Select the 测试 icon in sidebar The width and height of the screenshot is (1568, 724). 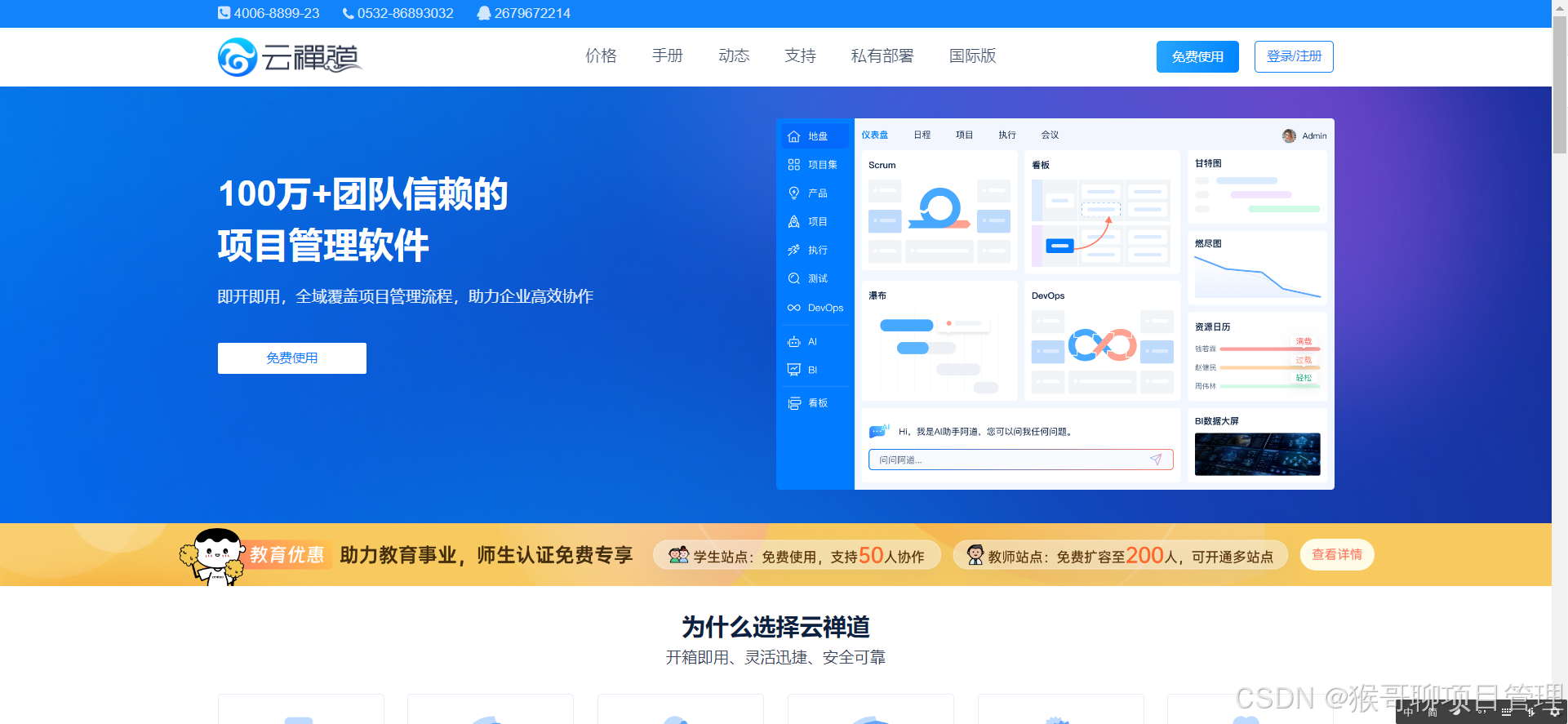[793, 279]
